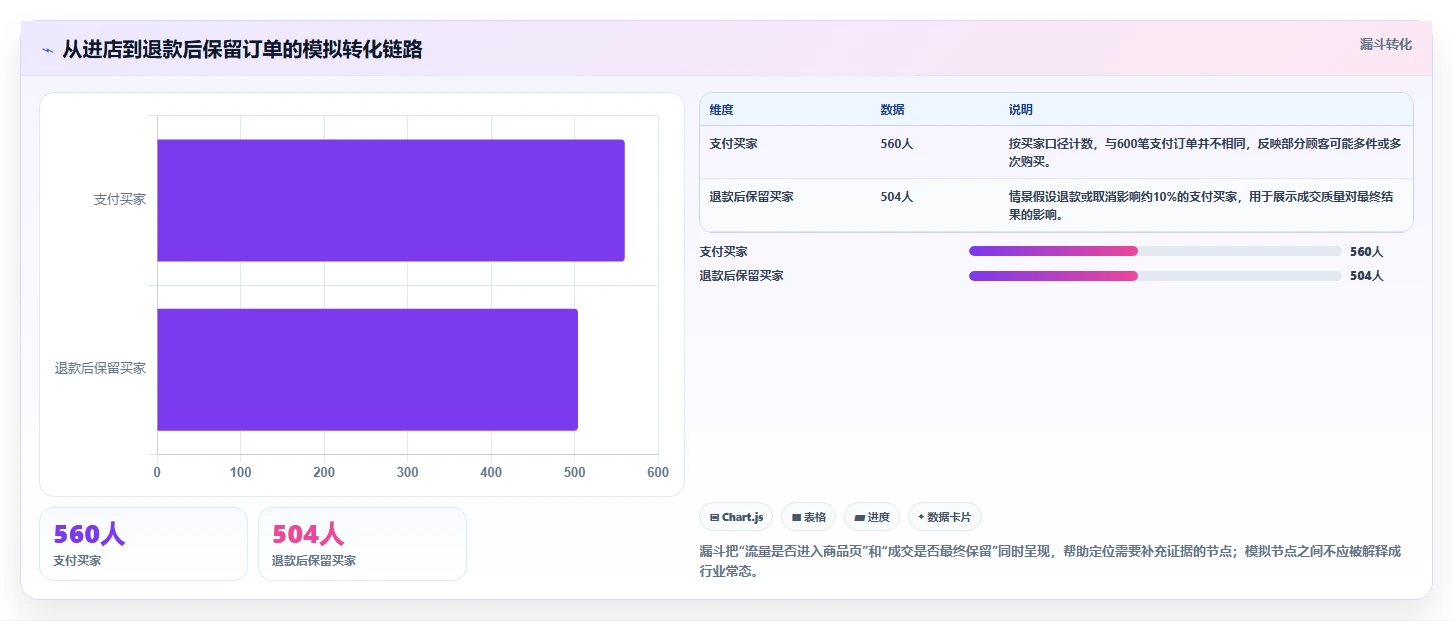Click the 支付买家 bar in chart
This screenshot has width=1453, height=621.
[x=391, y=200]
